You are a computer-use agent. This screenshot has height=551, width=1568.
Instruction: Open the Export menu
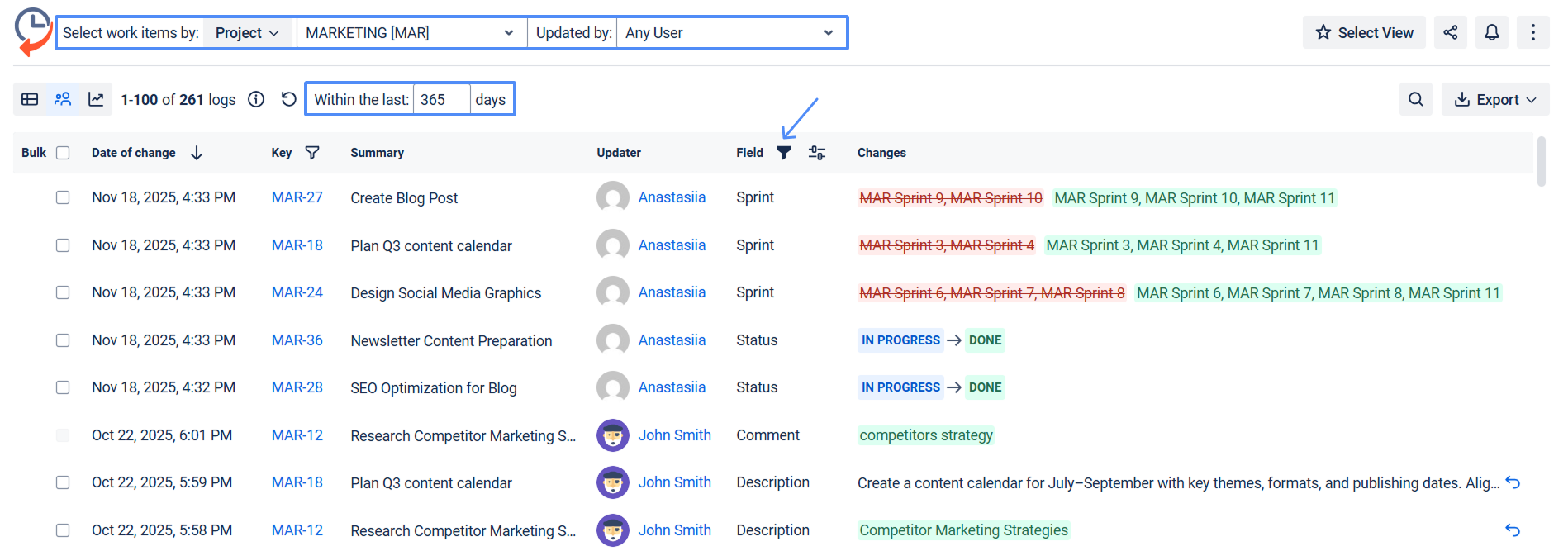click(1494, 99)
